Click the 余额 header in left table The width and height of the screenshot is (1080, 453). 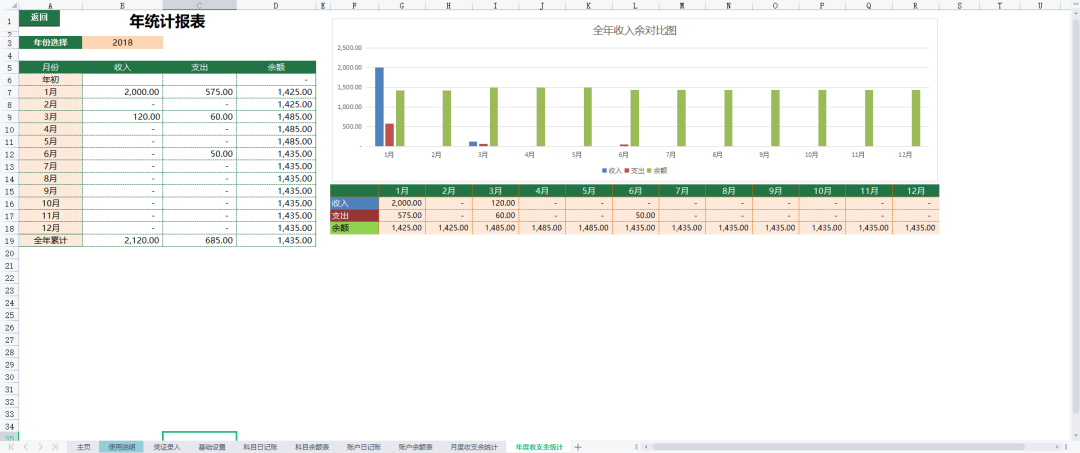pos(276,67)
